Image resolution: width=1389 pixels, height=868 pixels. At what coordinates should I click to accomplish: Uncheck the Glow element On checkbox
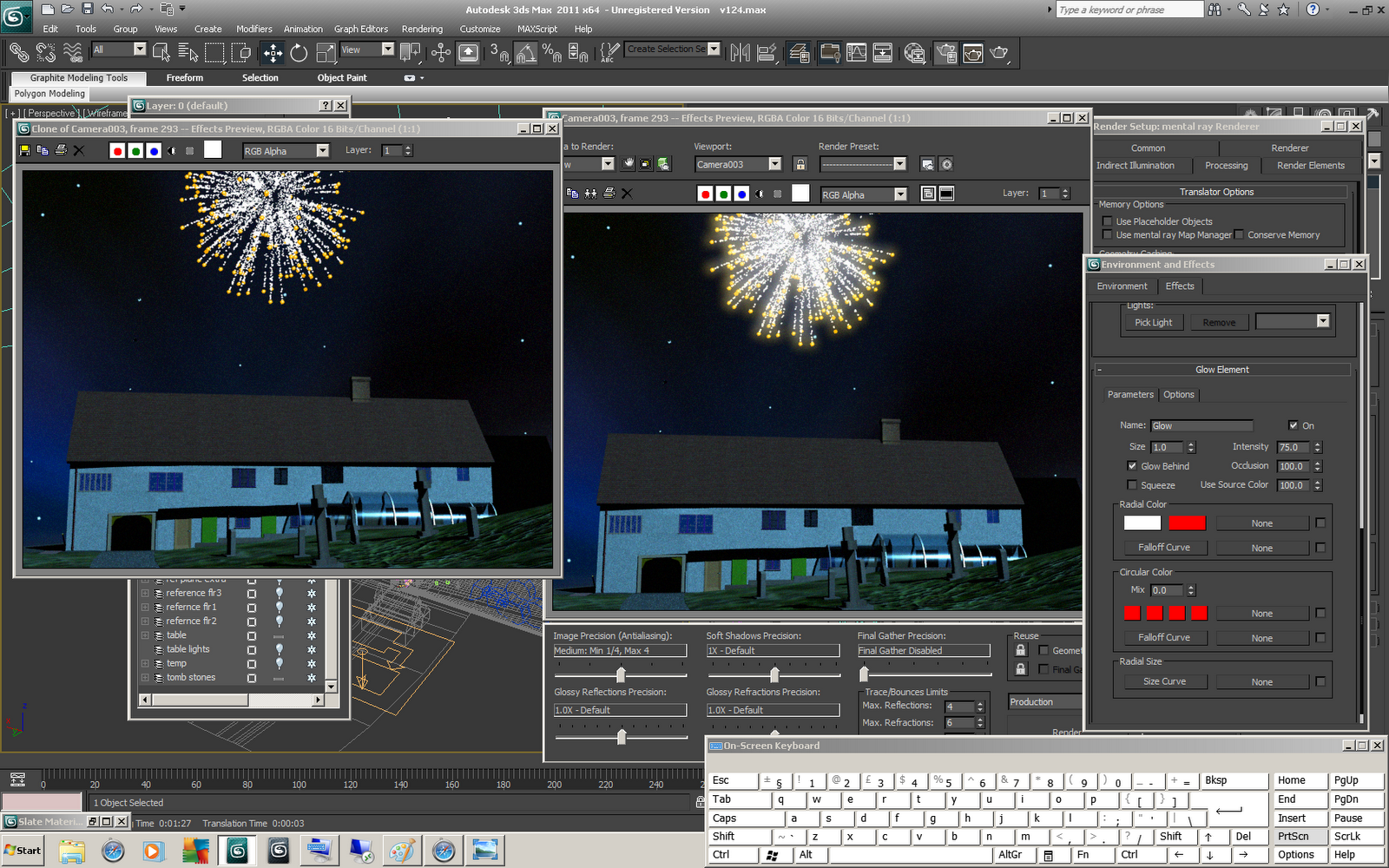click(1293, 425)
